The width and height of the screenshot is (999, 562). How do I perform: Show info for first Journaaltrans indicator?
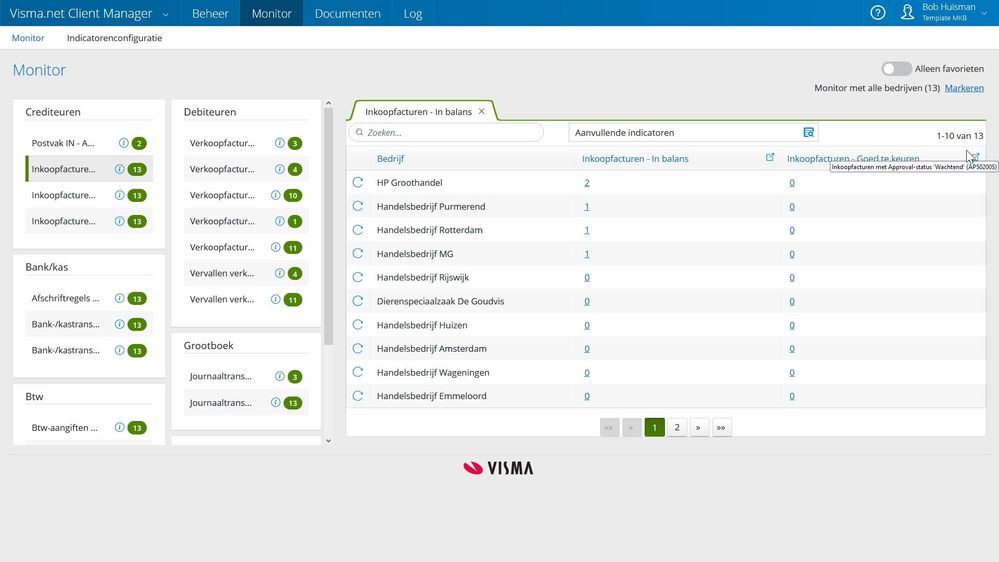tap(279, 376)
